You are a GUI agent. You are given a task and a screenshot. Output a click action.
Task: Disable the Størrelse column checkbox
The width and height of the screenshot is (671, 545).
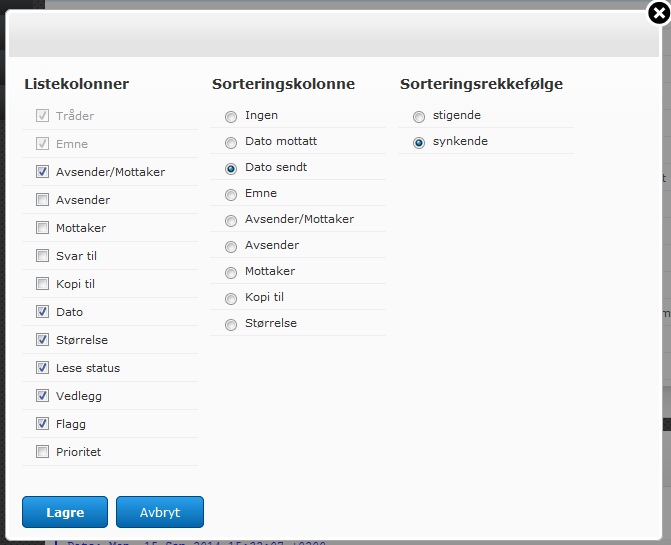[x=42, y=340]
